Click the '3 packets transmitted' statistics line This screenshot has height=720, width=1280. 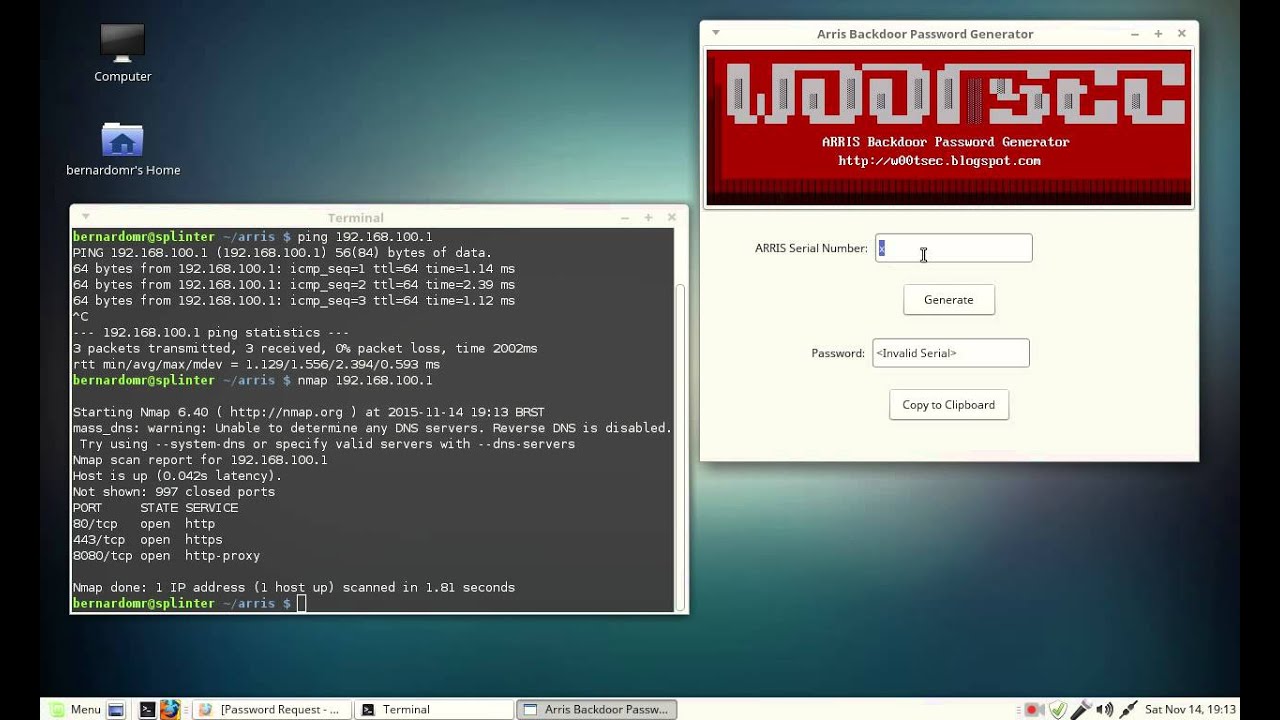click(x=304, y=348)
